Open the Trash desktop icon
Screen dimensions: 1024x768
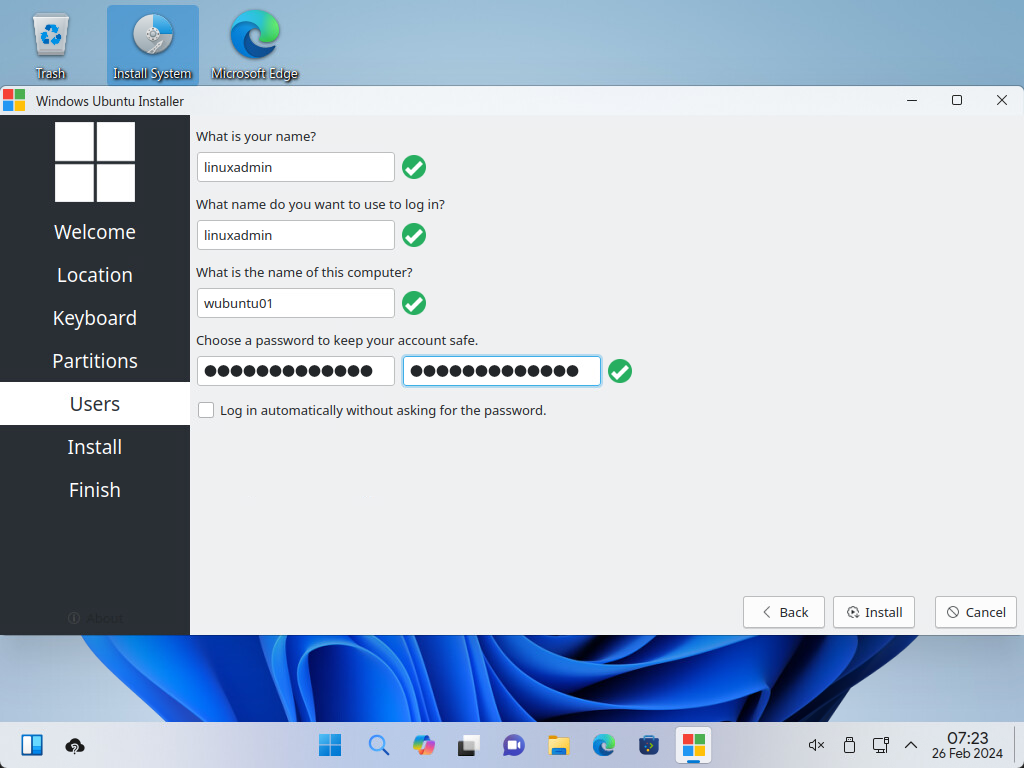coord(50,45)
